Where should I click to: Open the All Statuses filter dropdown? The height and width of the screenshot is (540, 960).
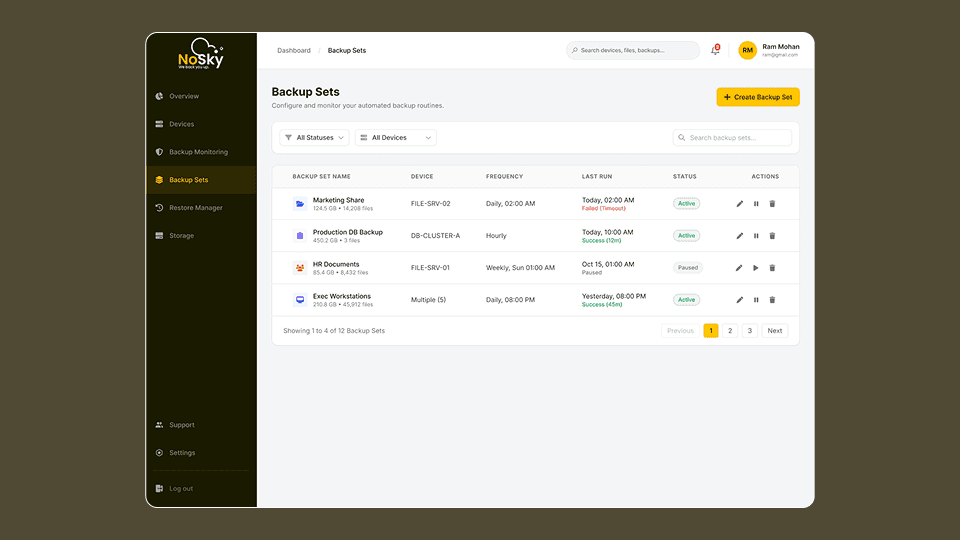pos(314,138)
